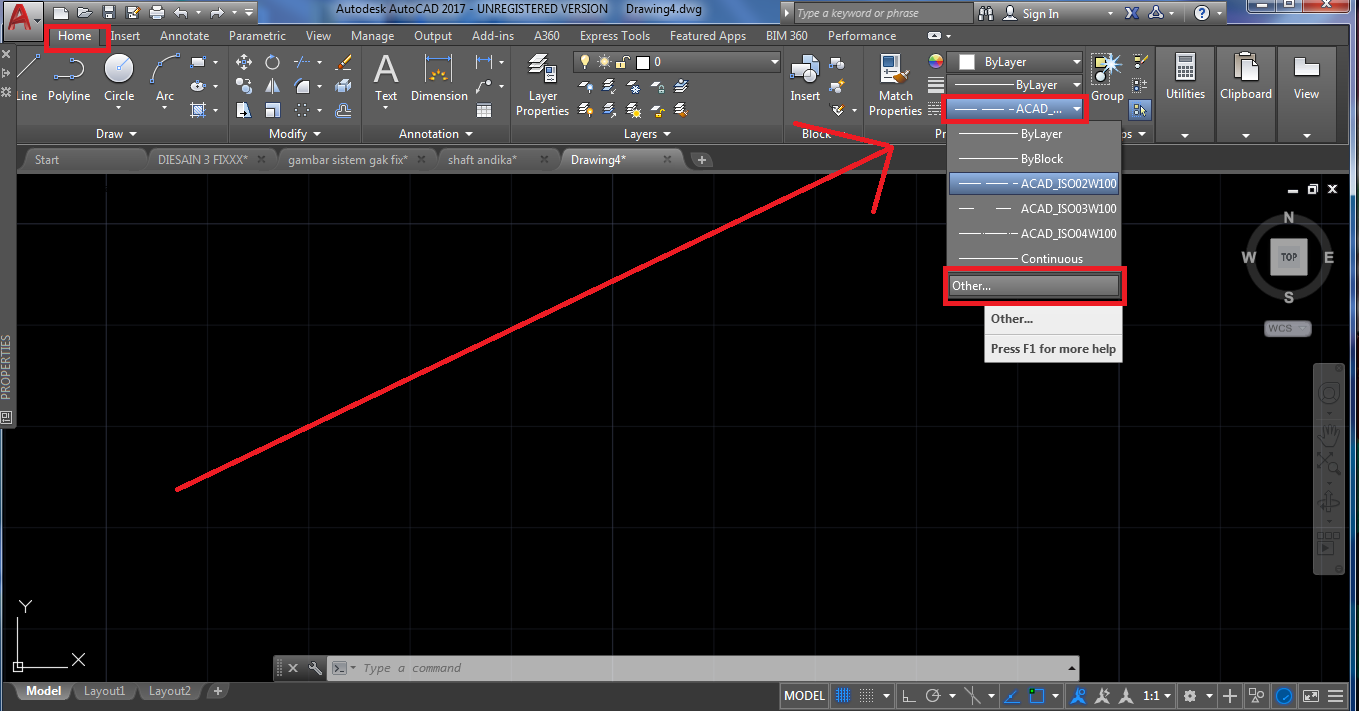Click the New file icon

click(61, 13)
